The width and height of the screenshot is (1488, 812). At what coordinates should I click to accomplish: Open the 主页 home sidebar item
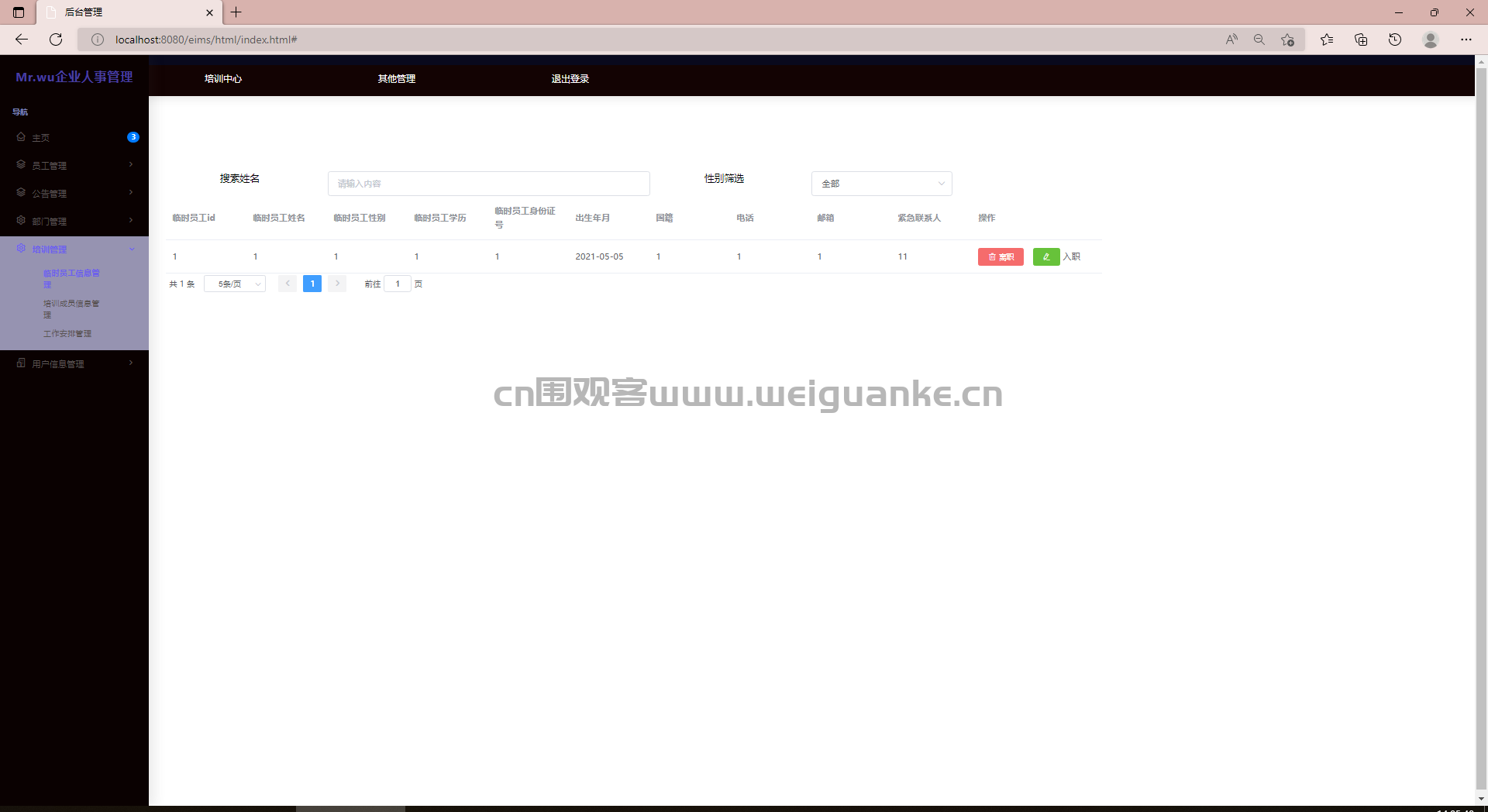click(x=74, y=137)
